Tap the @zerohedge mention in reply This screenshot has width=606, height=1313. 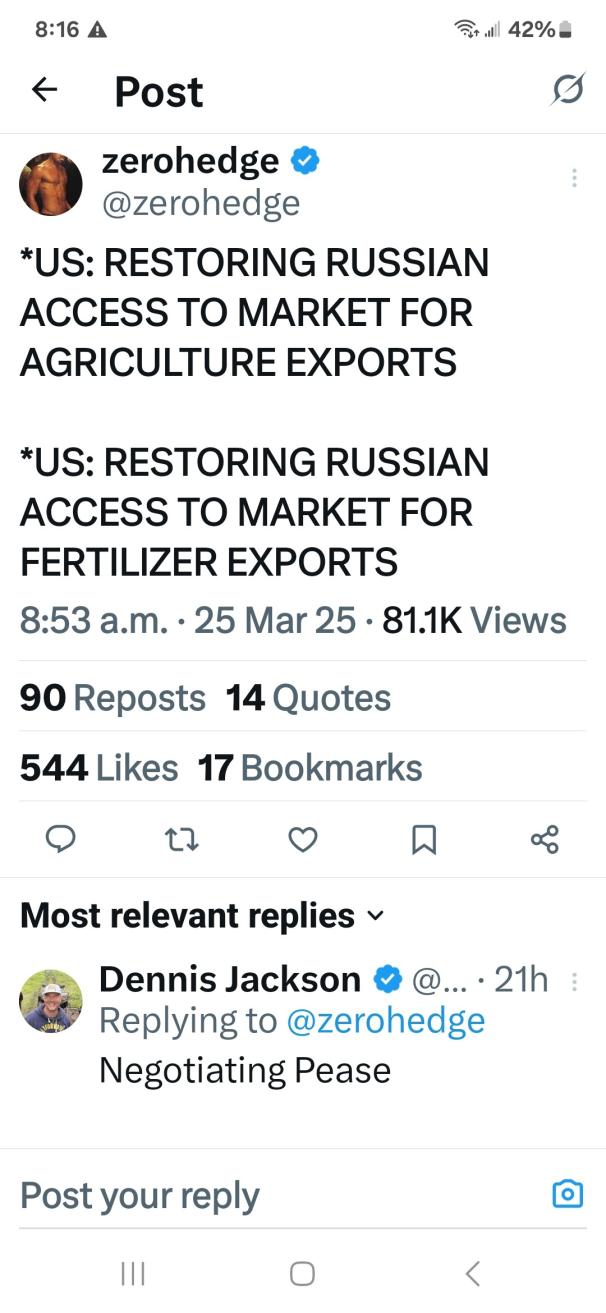point(385,1021)
